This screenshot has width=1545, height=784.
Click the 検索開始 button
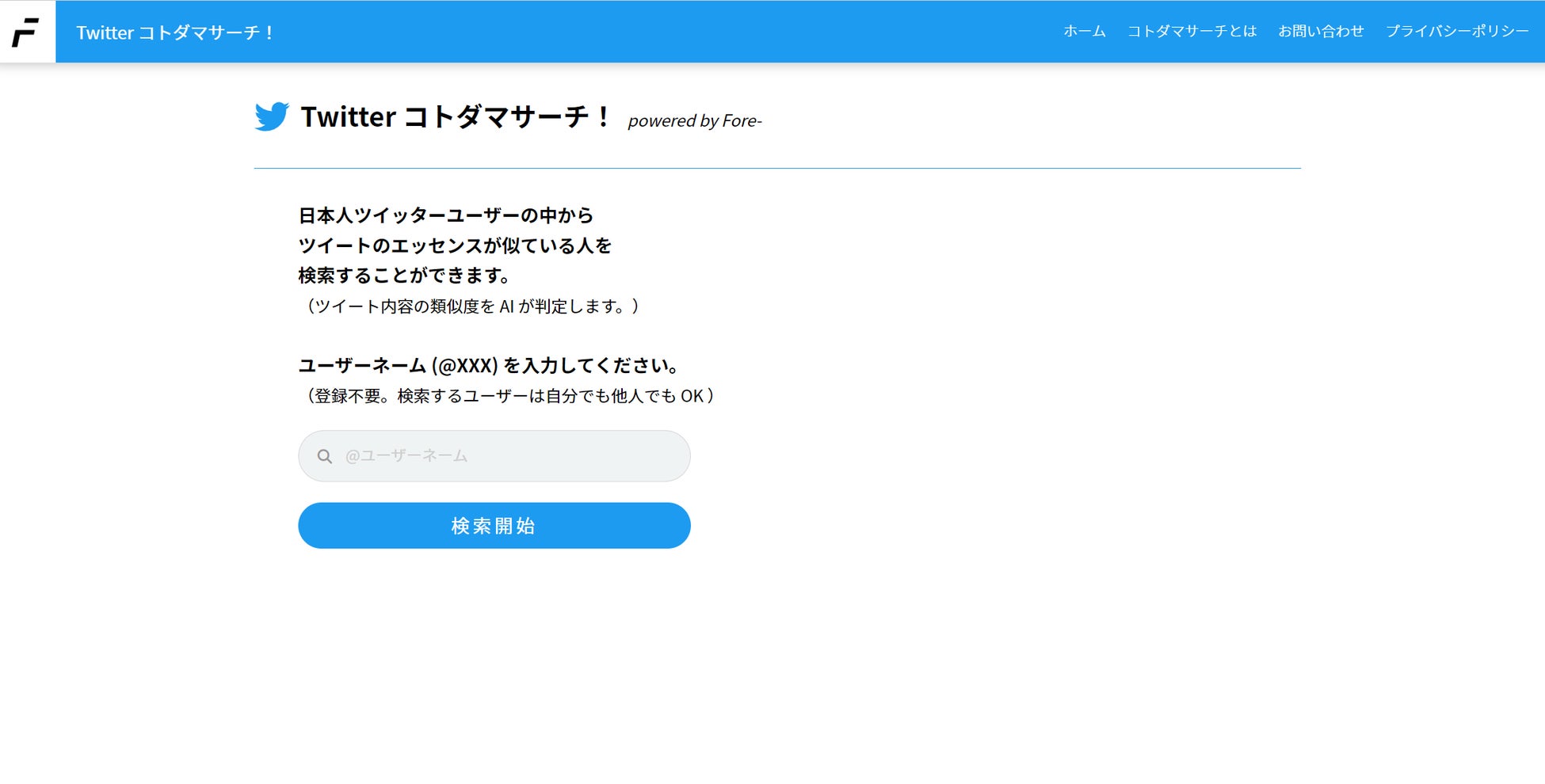(494, 526)
